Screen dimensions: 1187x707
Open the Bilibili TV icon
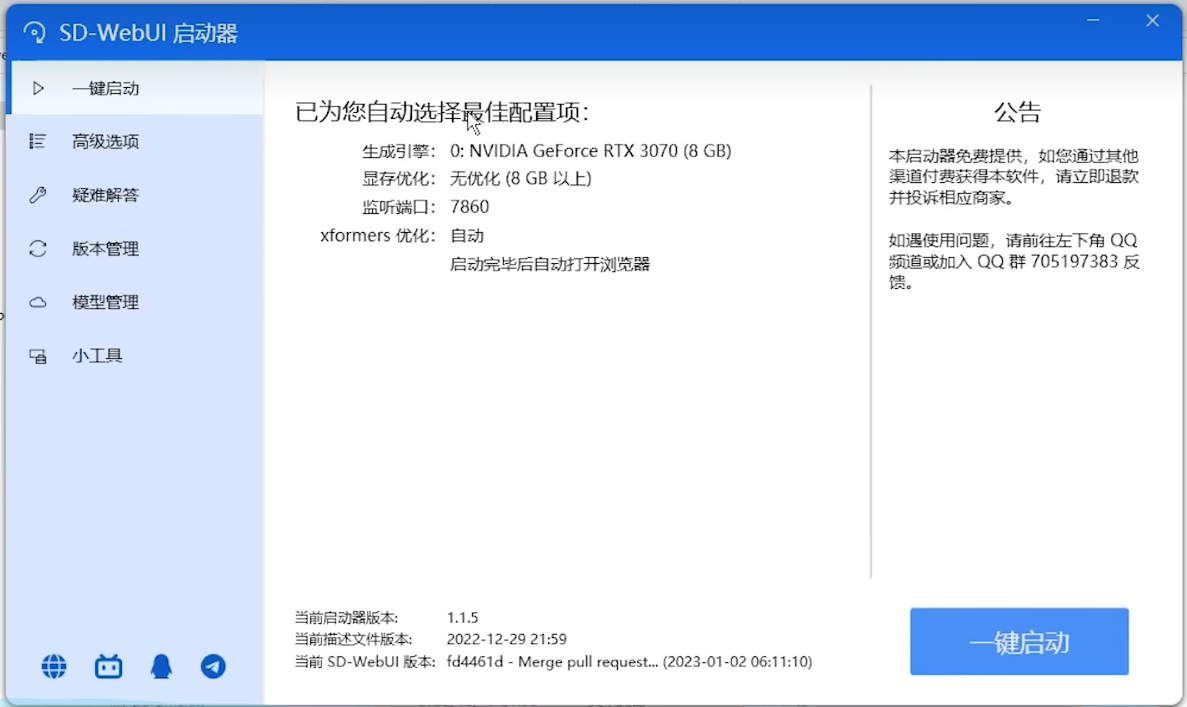pos(108,667)
